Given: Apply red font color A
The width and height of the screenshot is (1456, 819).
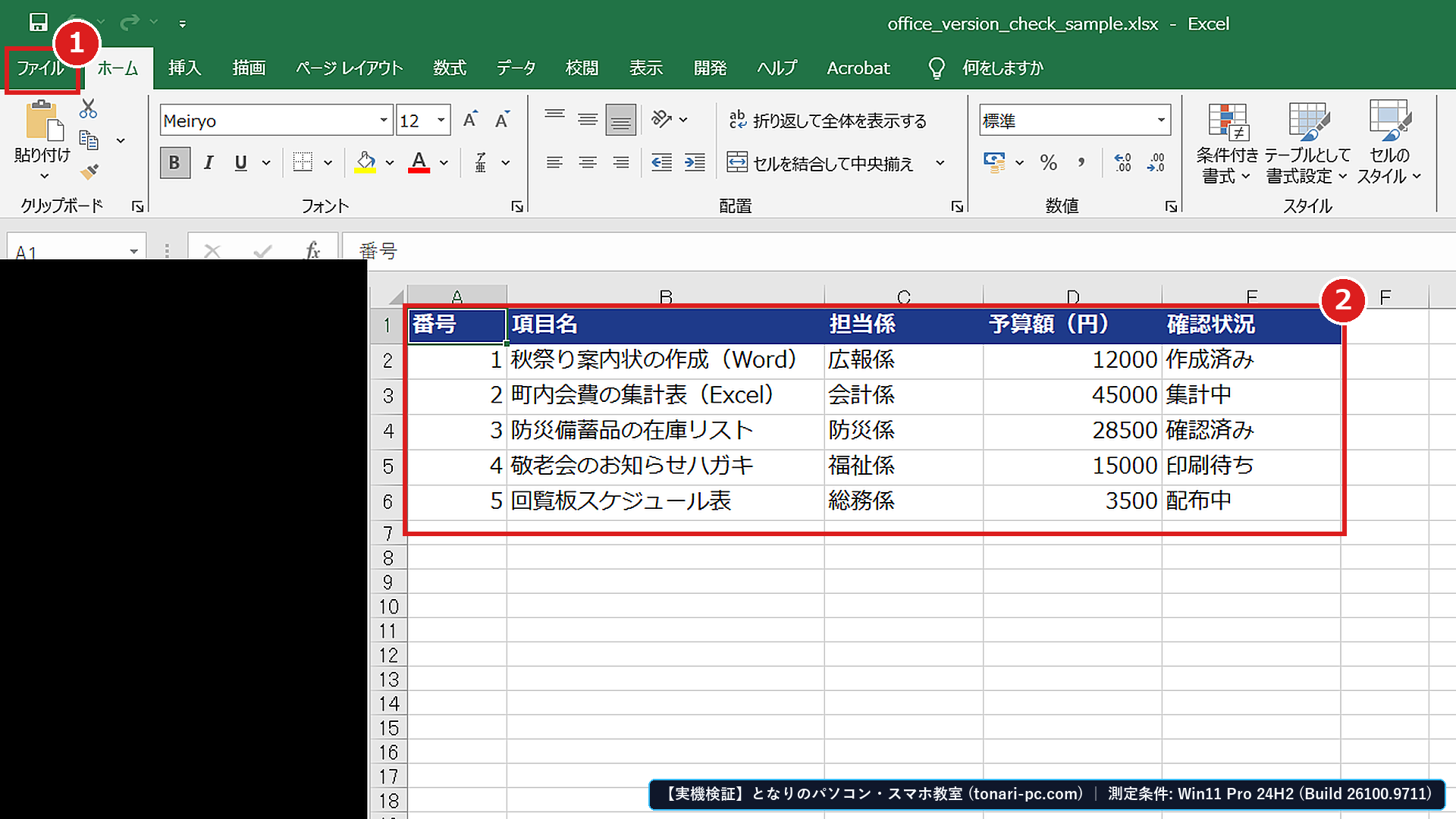Looking at the screenshot, I should pos(419,162).
